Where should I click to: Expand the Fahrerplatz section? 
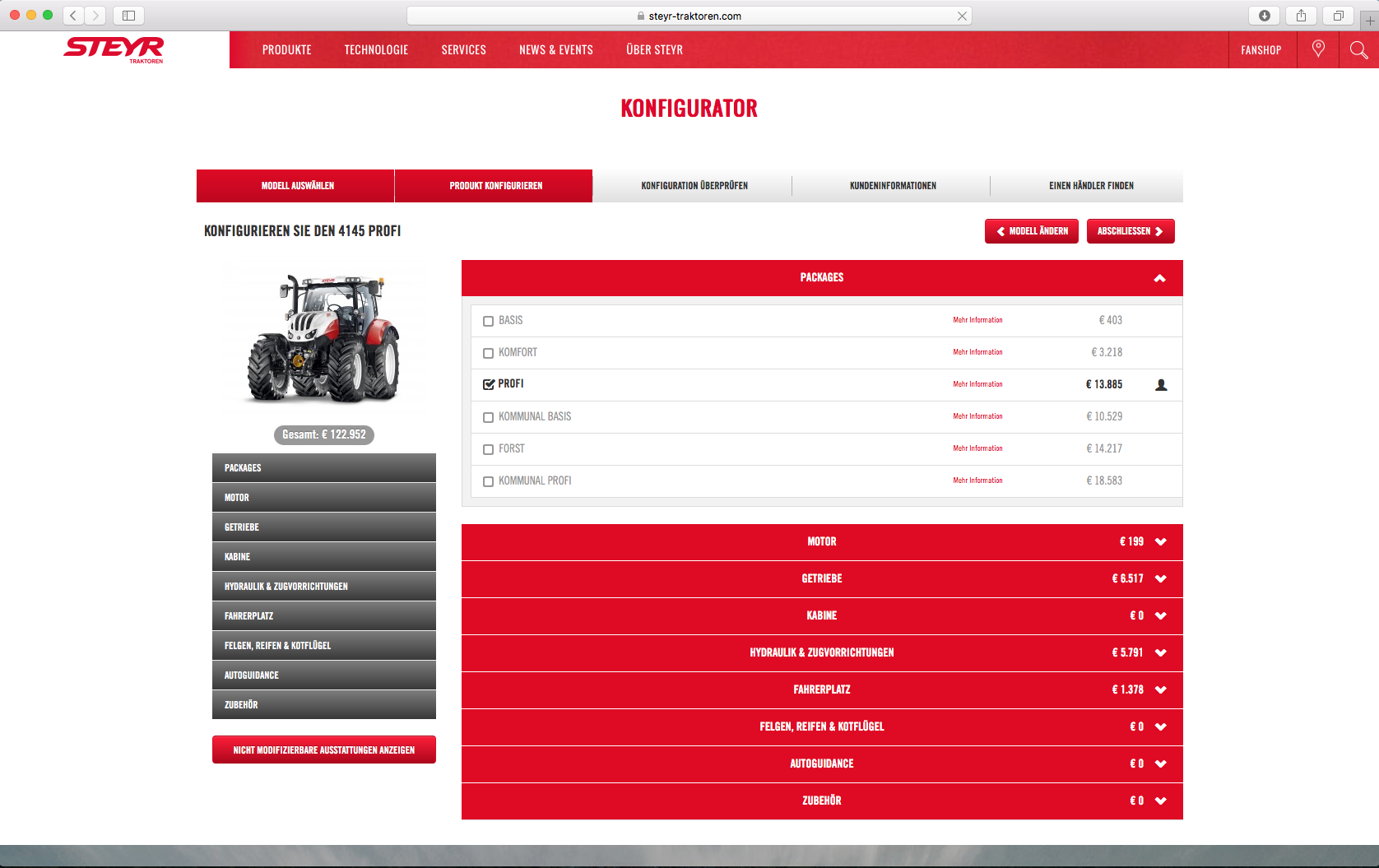[x=822, y=689]
